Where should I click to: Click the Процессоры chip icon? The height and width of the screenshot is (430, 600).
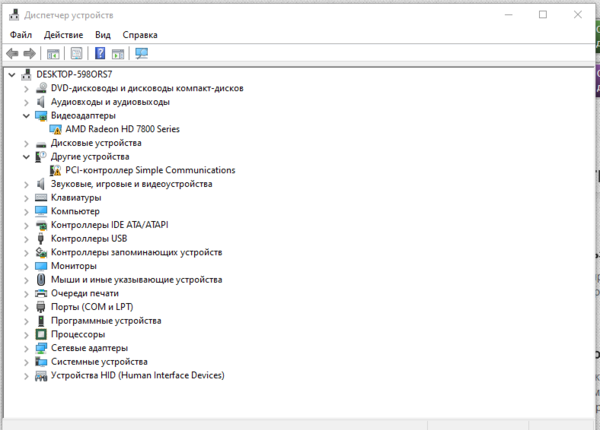41,334
